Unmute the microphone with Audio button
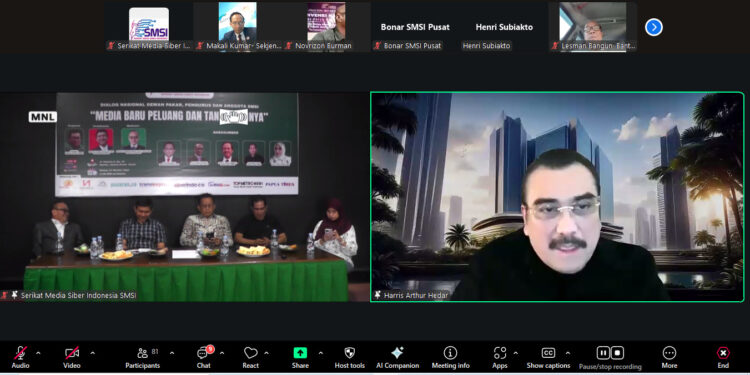Viewport: 750px width, 375px height. tap(20, 357)
